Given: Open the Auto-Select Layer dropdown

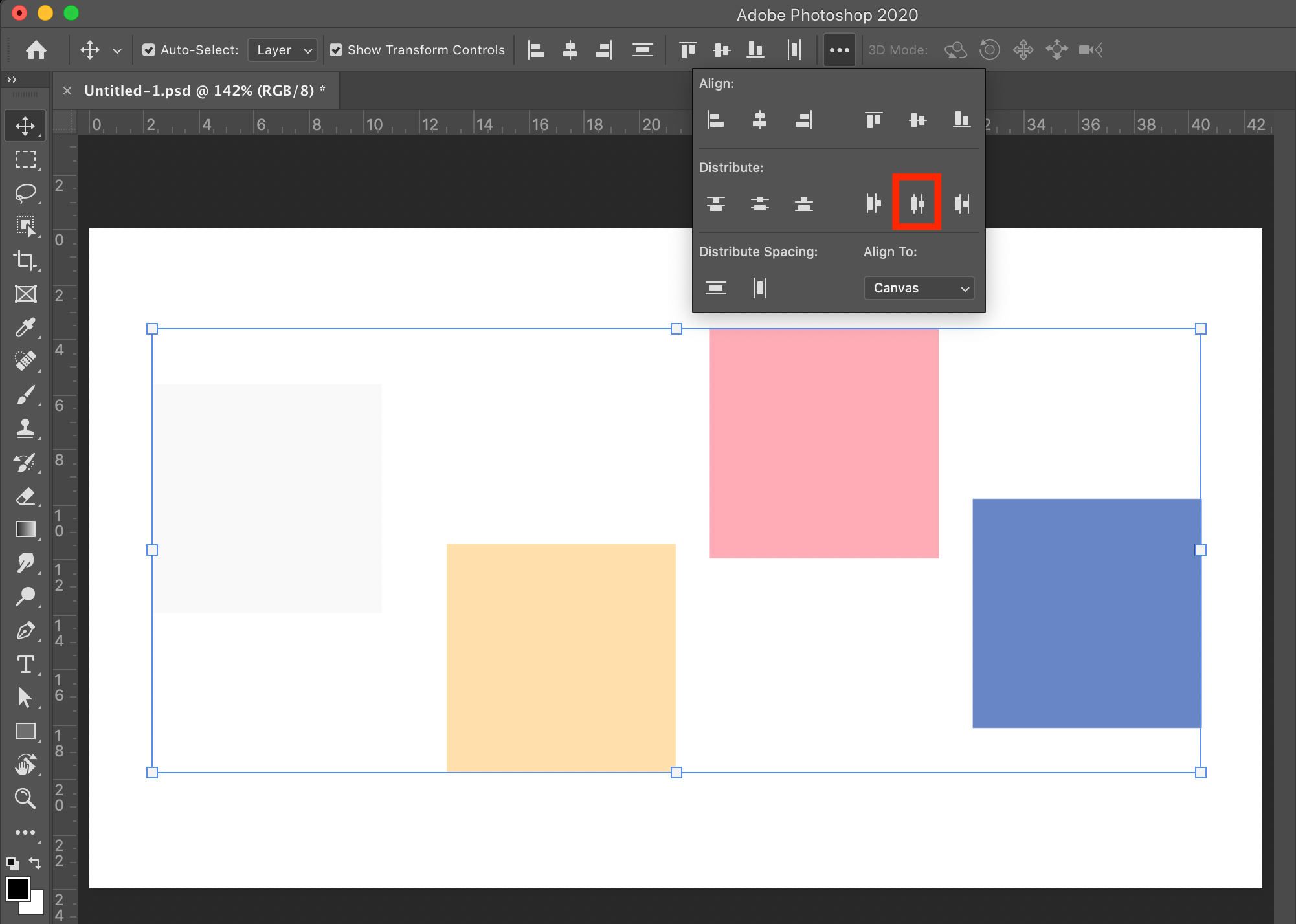Looking at the screenshot, I should coord(283,50).
